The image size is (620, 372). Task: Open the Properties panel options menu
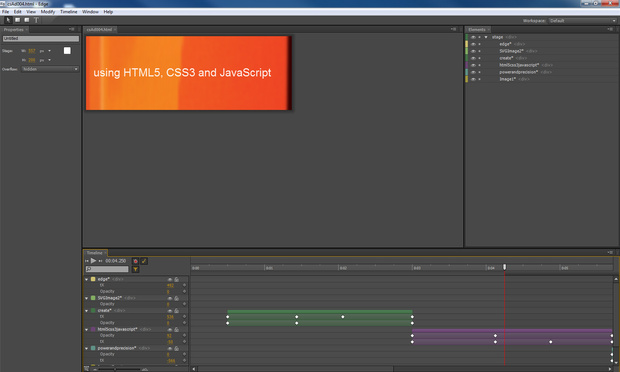72,29
